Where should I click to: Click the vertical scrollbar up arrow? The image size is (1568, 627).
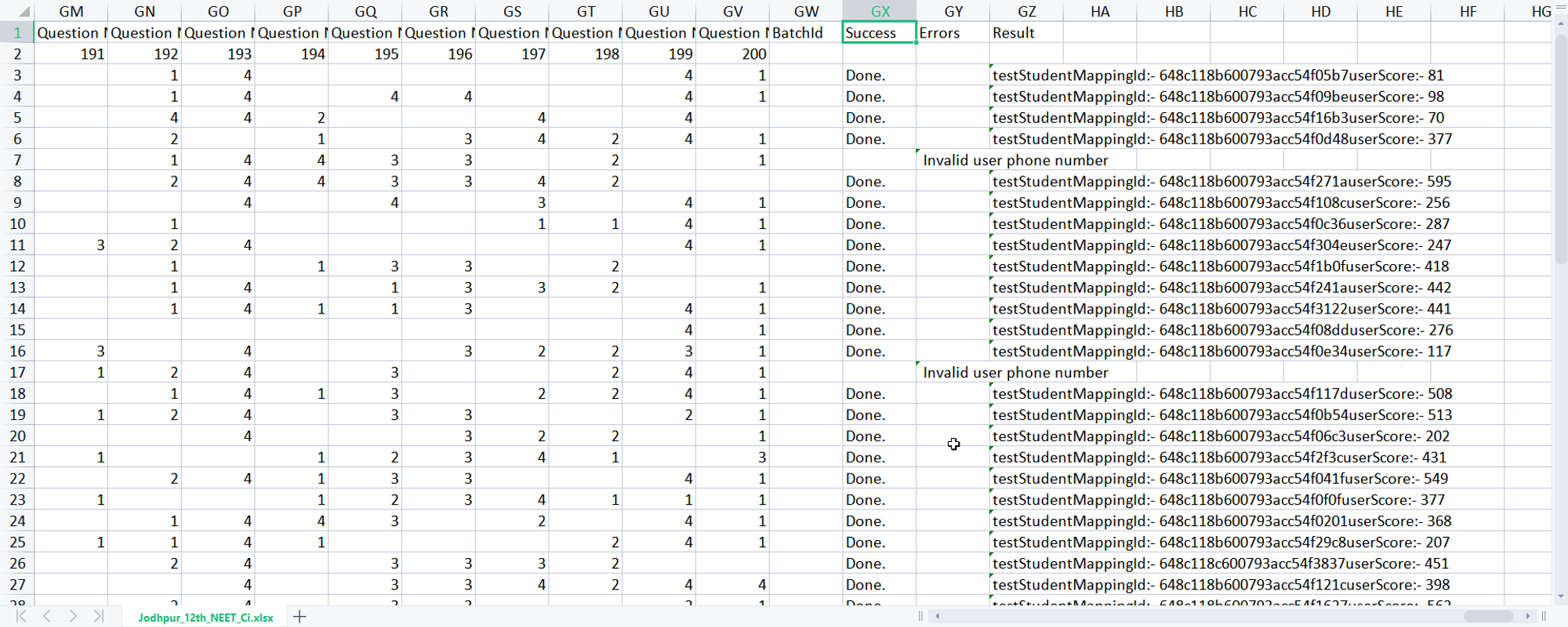pyautogui.click(x=1560, y=24)
